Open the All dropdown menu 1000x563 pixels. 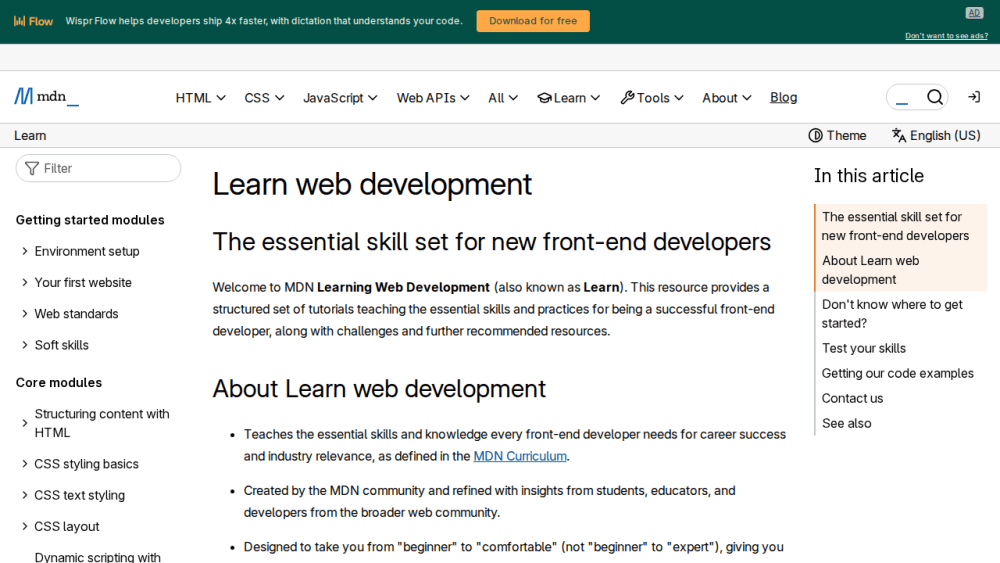tap(503, 98)
